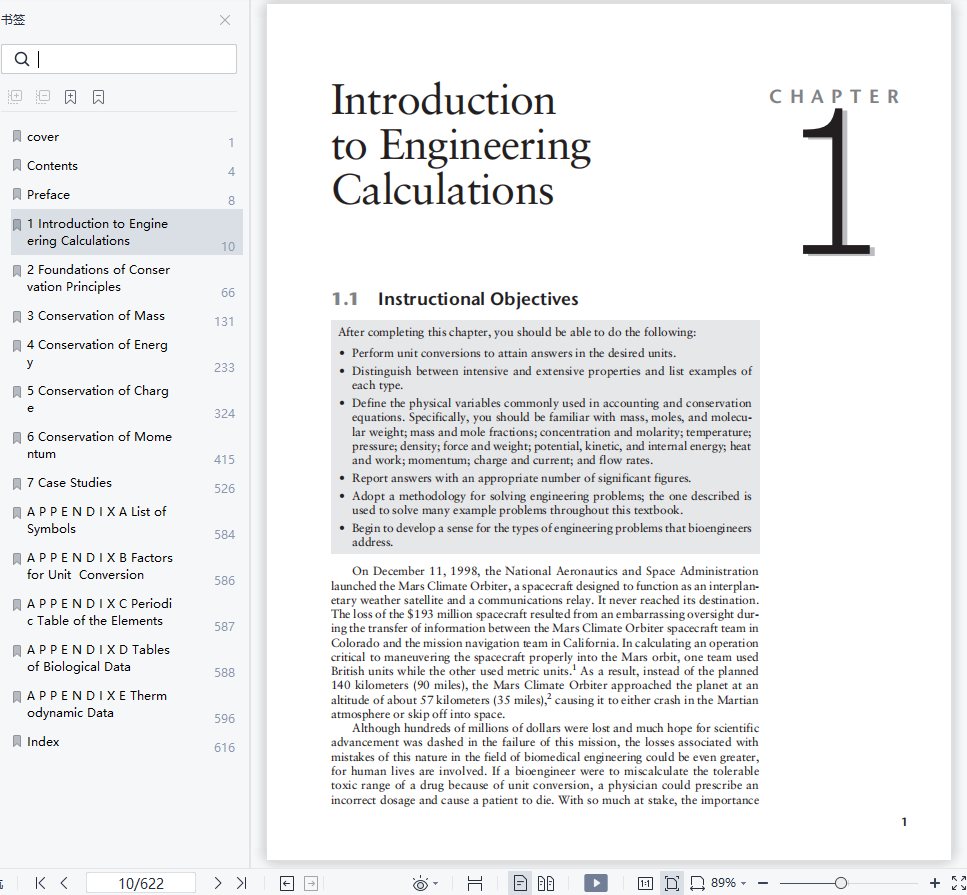Expand all bookmarks icon

click(x=15, y=97)
